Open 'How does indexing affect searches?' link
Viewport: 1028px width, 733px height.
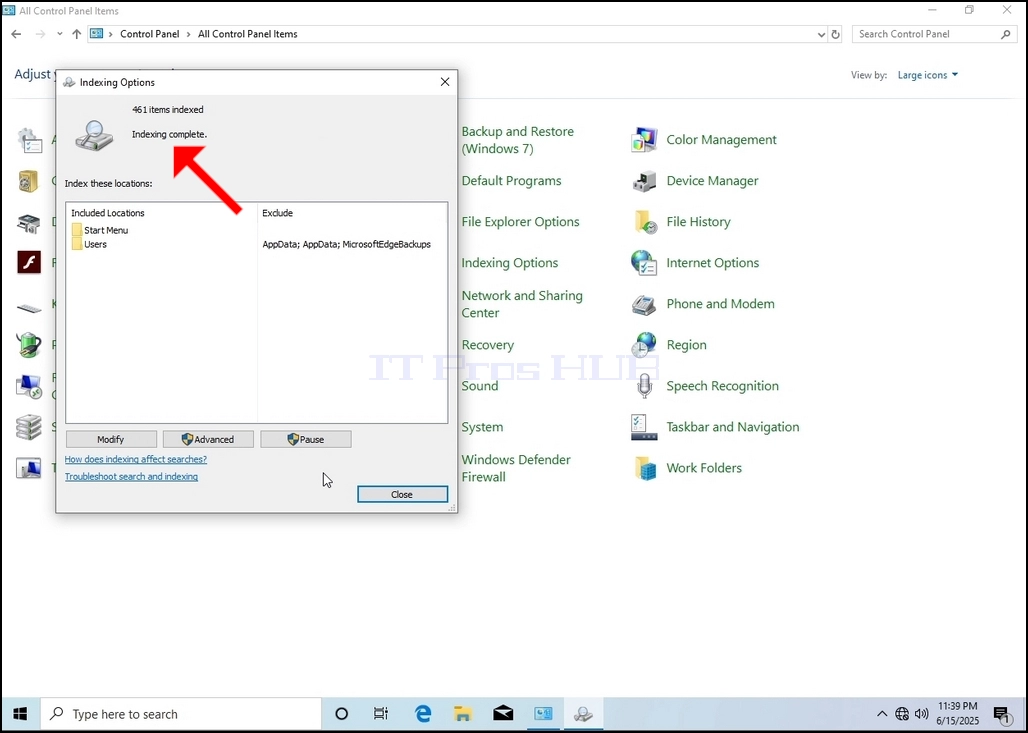[136, 460]
